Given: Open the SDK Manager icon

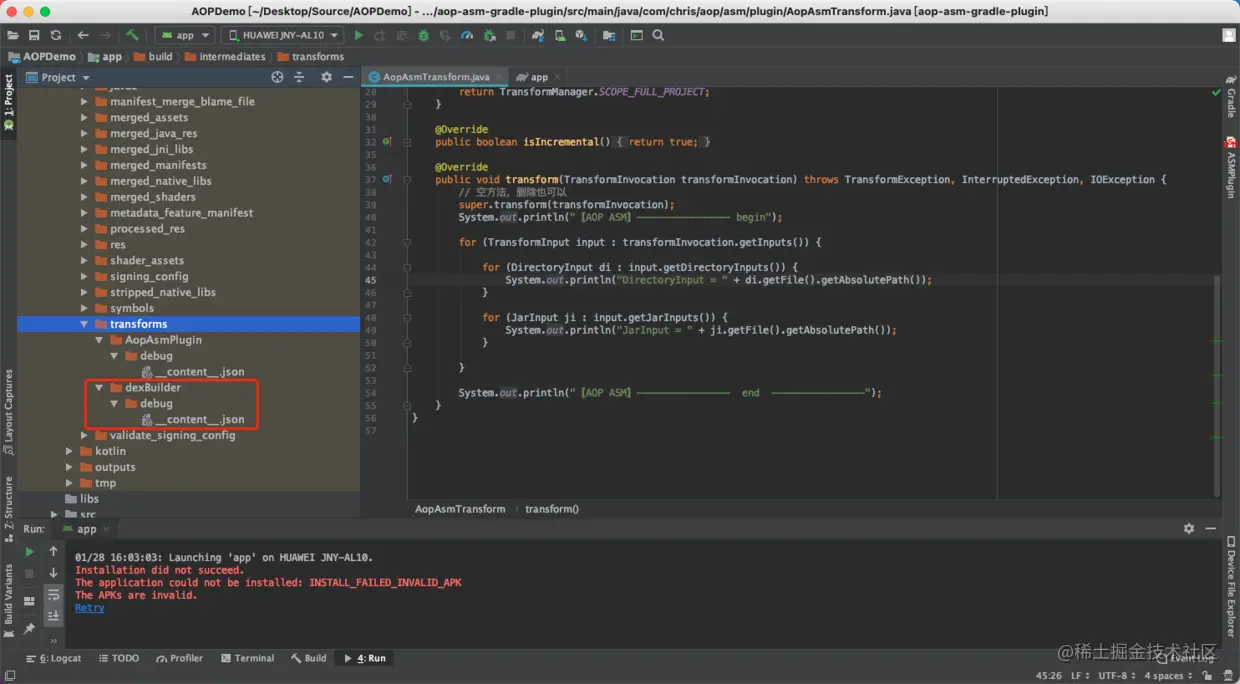Looking at the screenshot, I should coord(582,35).
